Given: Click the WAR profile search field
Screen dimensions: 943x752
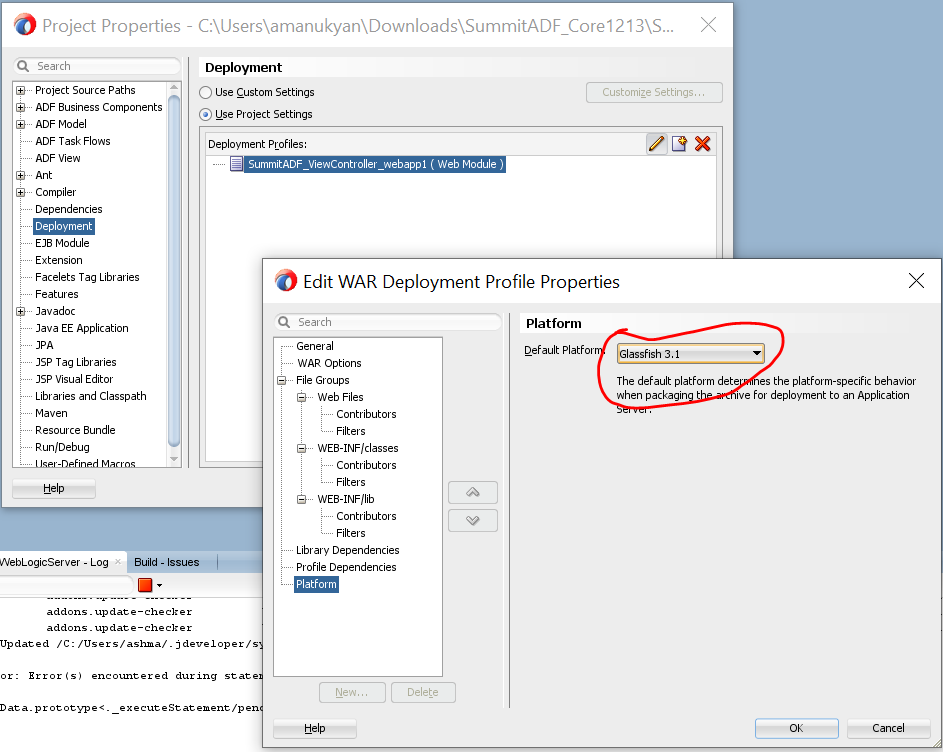Looking at the screenshot, I should (387, 322).
